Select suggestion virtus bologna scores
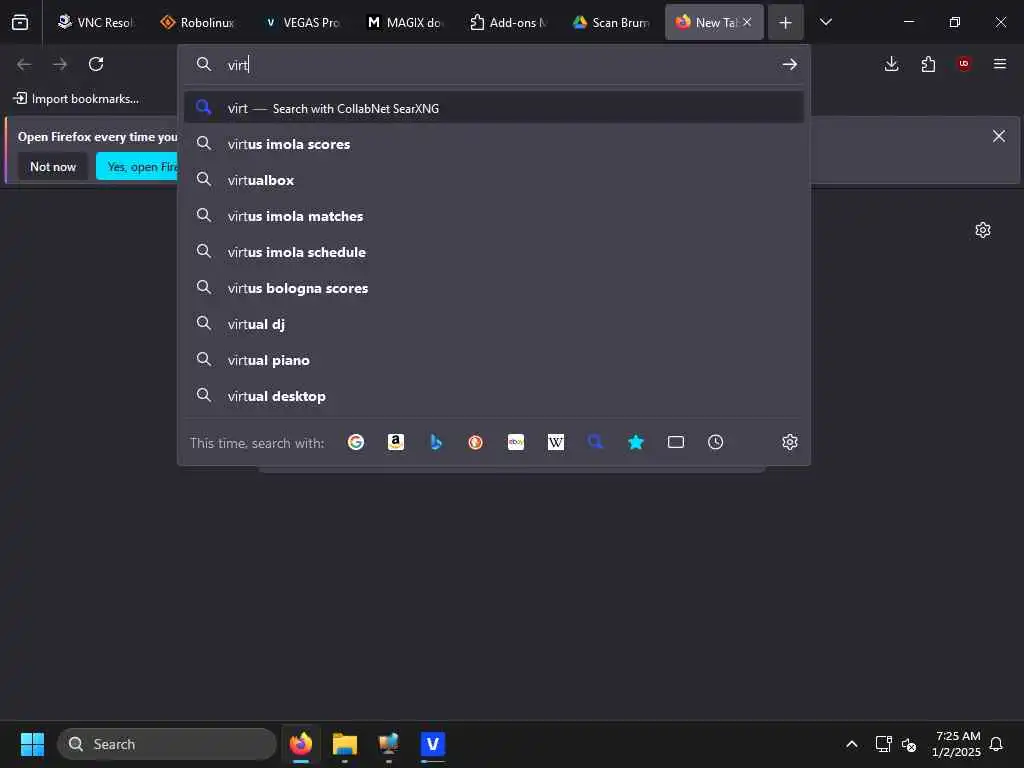This screenshot has width=1024, height=768. point(494,288)
